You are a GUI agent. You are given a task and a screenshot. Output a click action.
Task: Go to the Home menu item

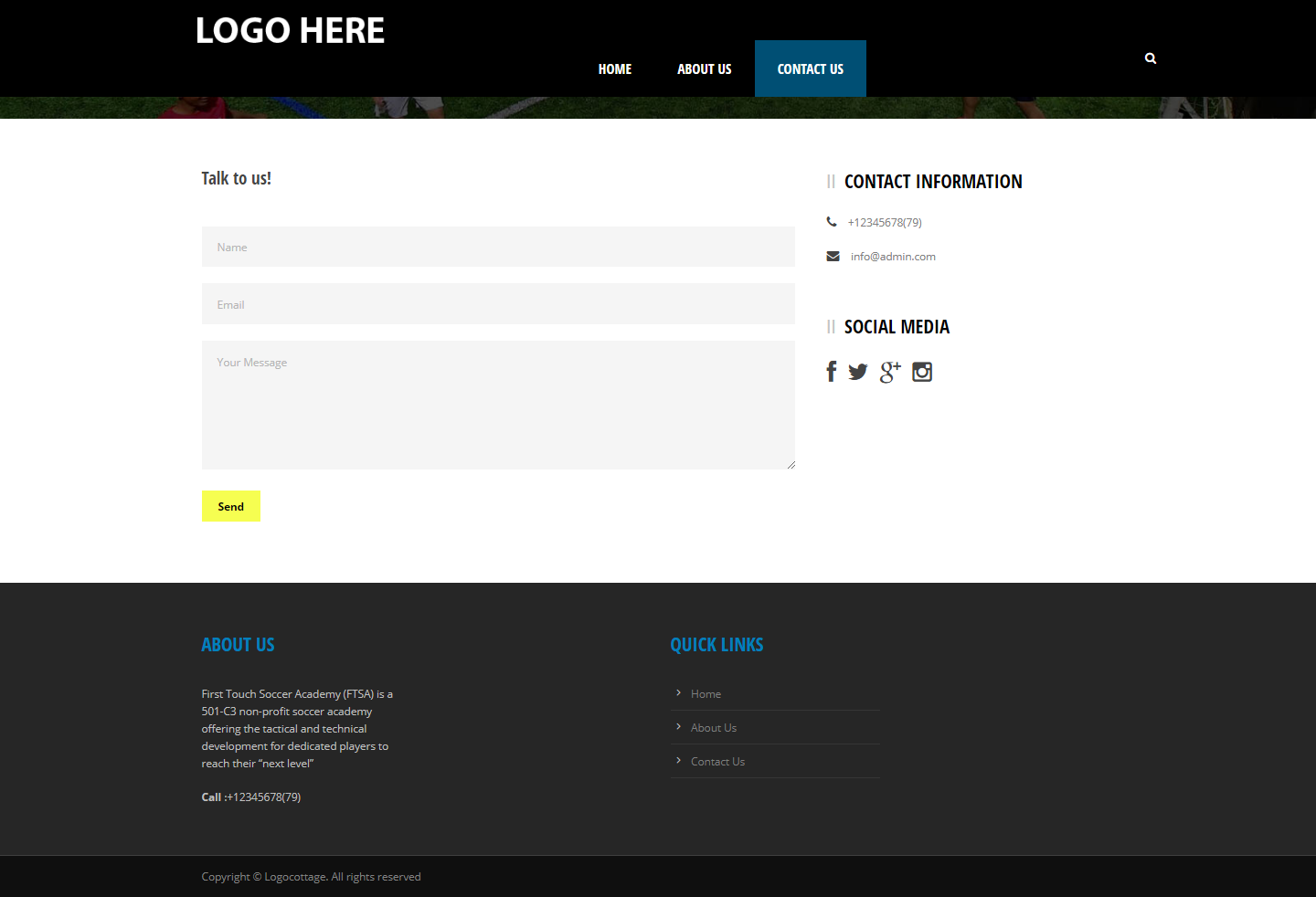pos(615,69)
